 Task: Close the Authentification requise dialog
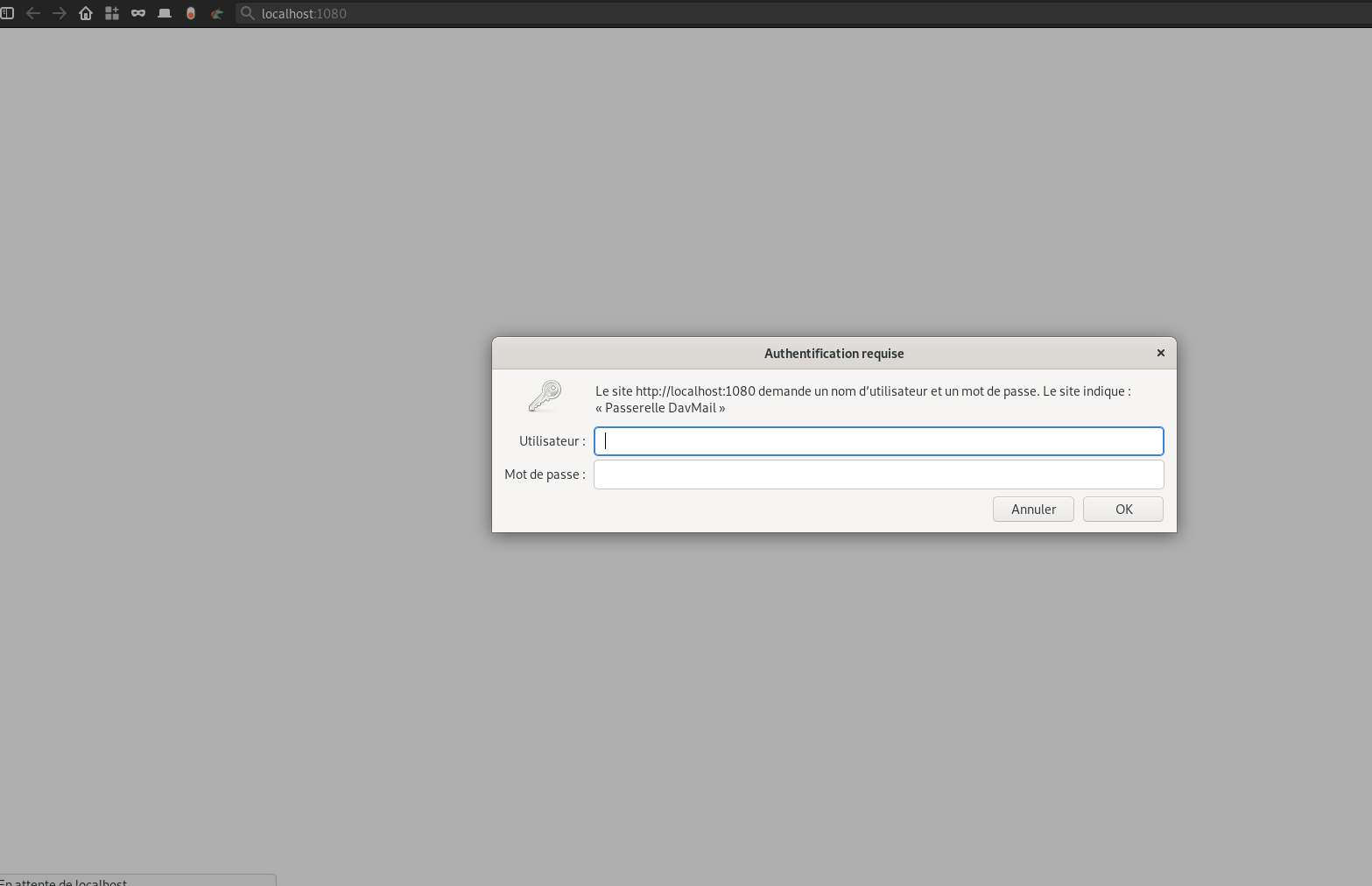click(x=1161, y=353)
